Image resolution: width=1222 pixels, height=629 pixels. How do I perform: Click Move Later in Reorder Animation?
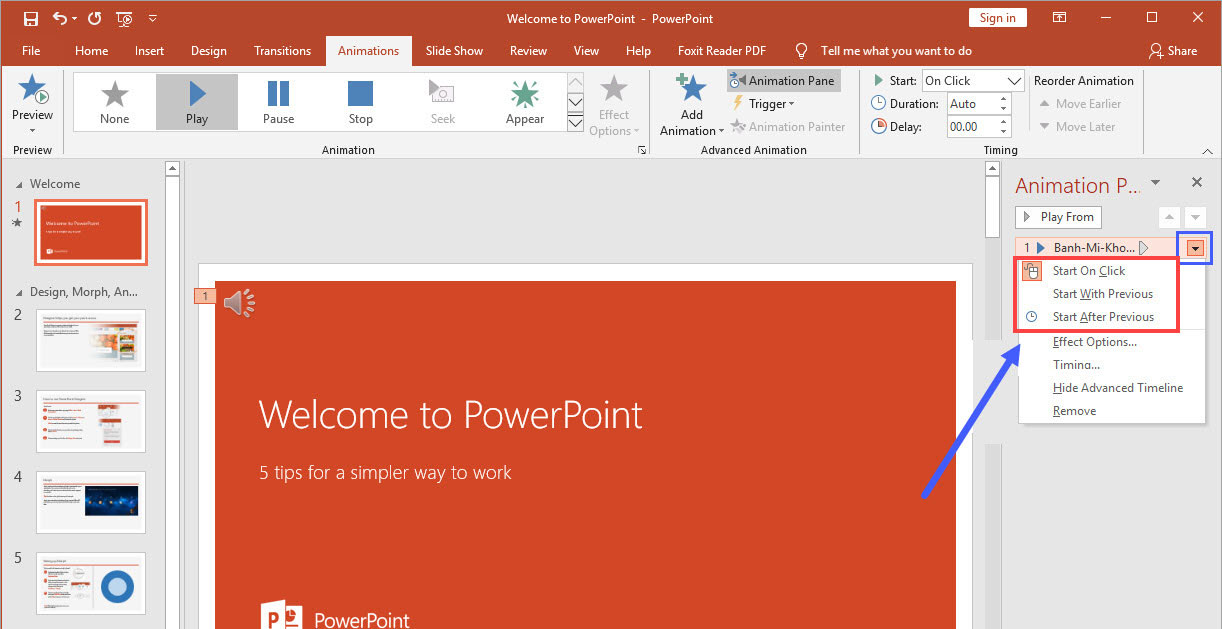[x=1077, y=127]
